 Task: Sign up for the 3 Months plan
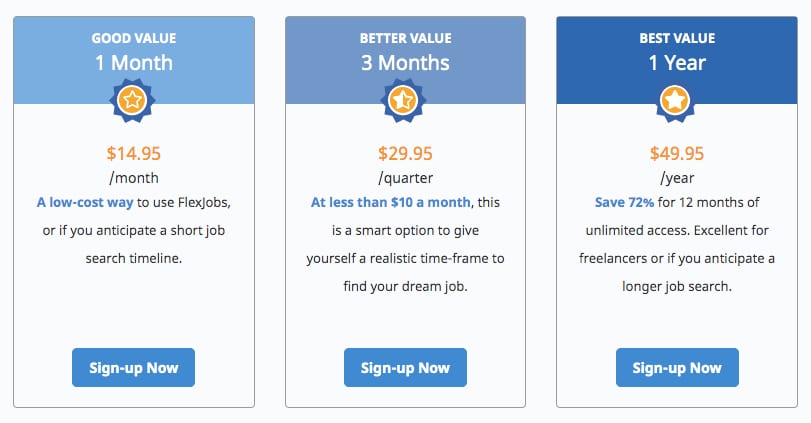click(406, 368)
